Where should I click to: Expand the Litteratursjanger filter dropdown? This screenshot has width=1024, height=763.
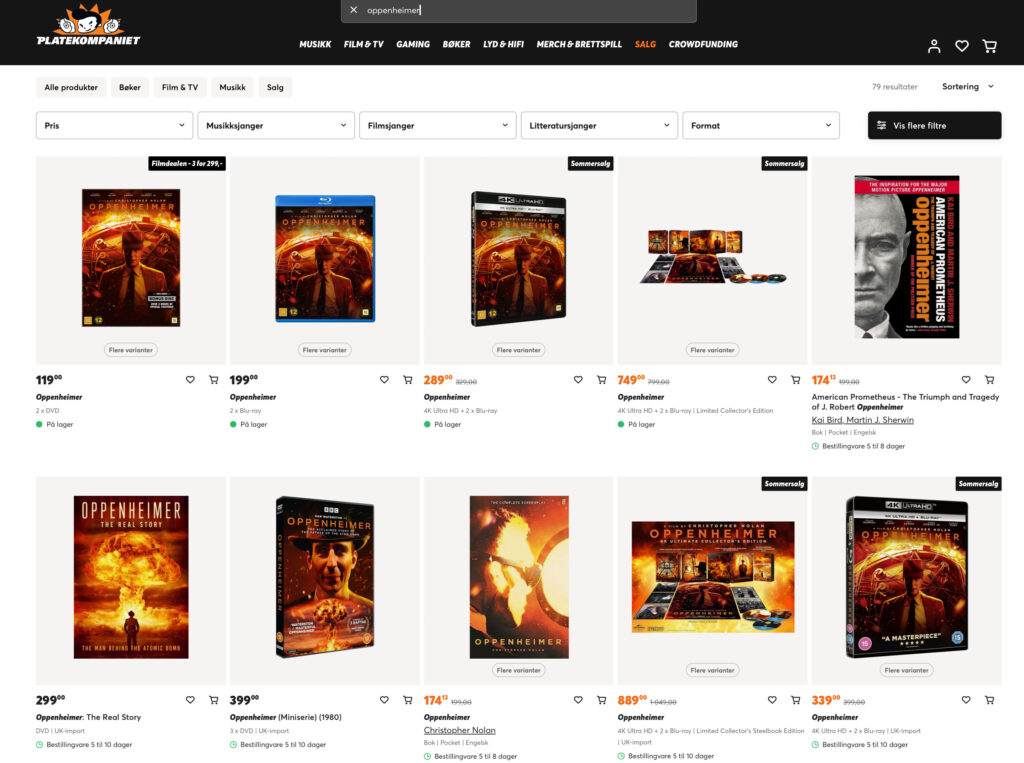599,125
